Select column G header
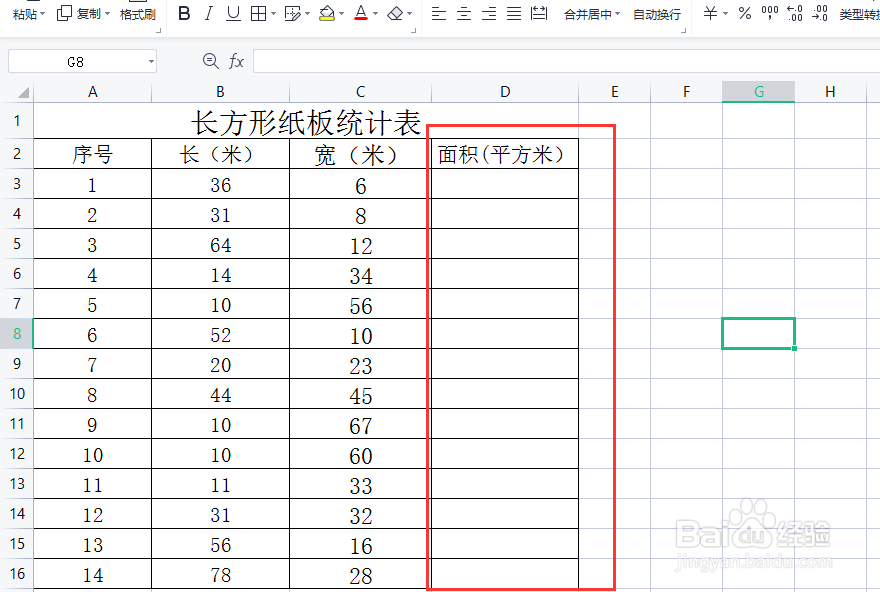The height and width of the screenshot is (592, 880). 758,92
